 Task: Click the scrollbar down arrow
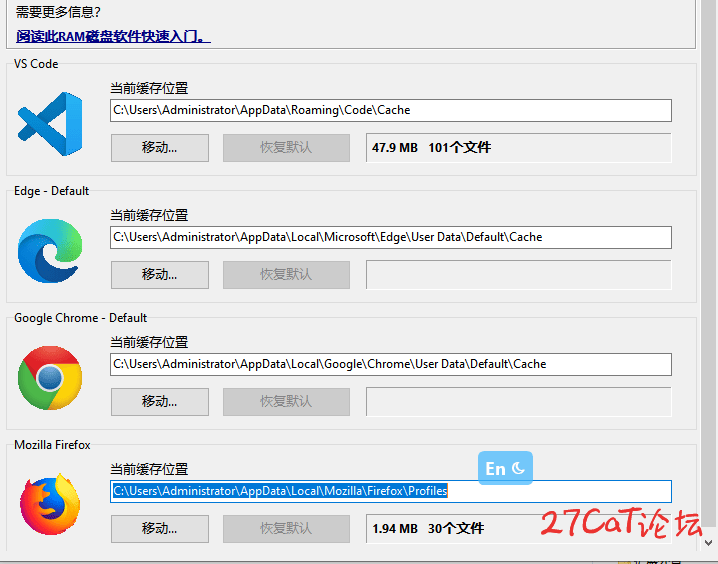708,543
